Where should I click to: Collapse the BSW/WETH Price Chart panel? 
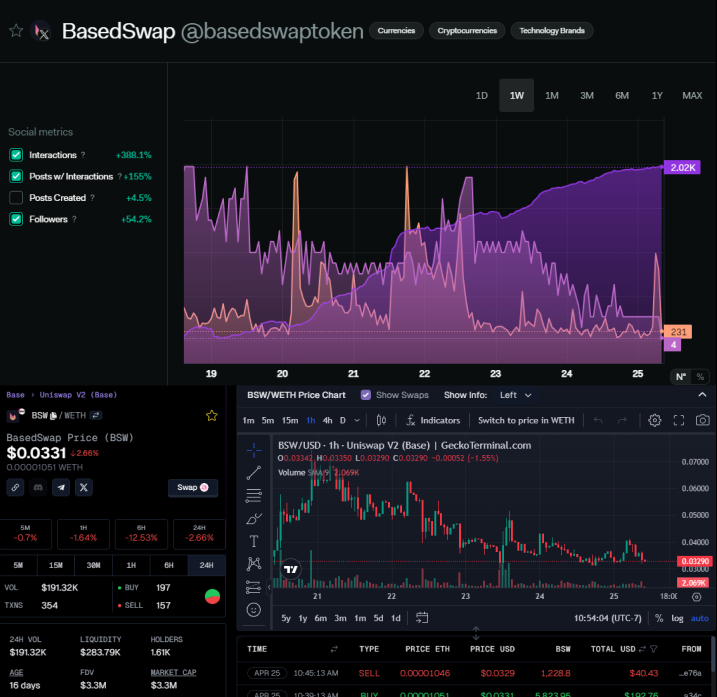[702, 395]
